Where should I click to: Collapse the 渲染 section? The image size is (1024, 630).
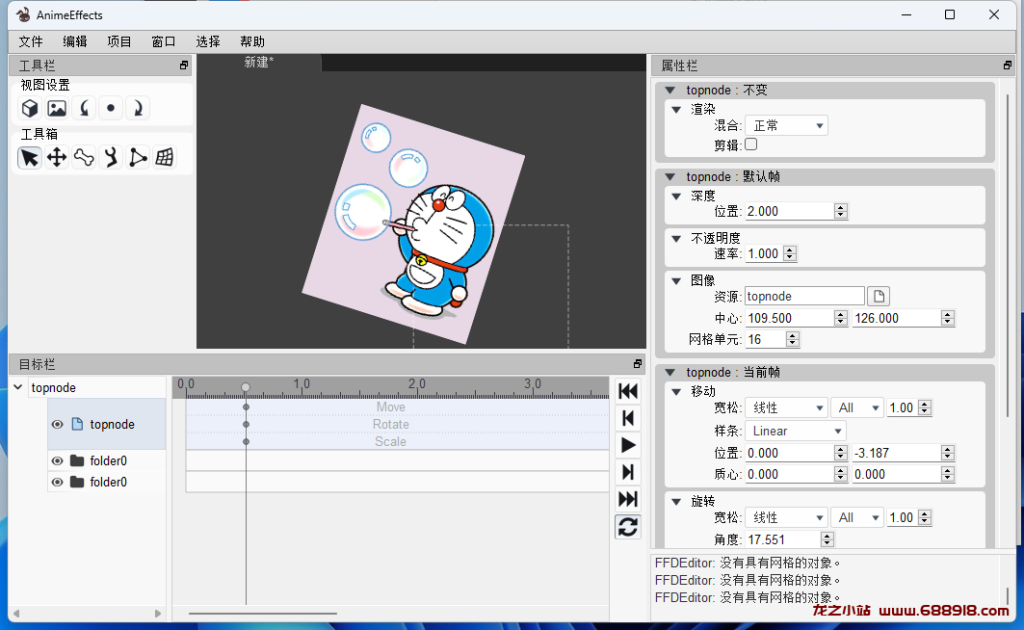click(677, 109)
